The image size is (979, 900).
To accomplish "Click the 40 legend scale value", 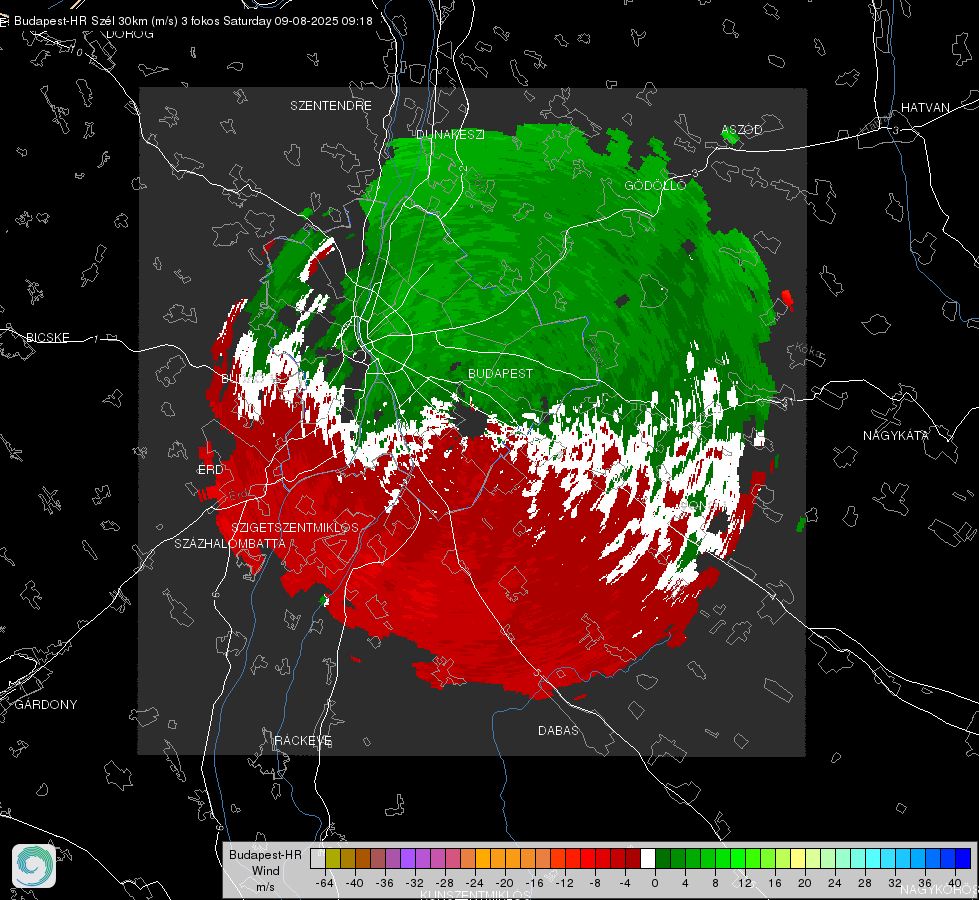I will pyautogui.click(x=955, y=883).
